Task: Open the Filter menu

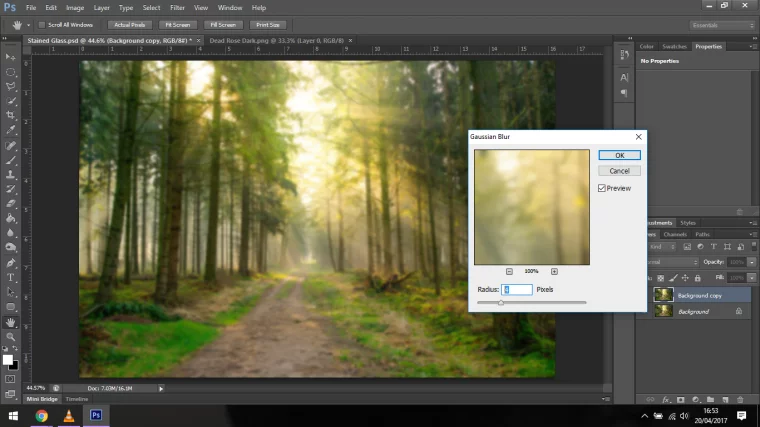Action: click(x=177, y=8)
